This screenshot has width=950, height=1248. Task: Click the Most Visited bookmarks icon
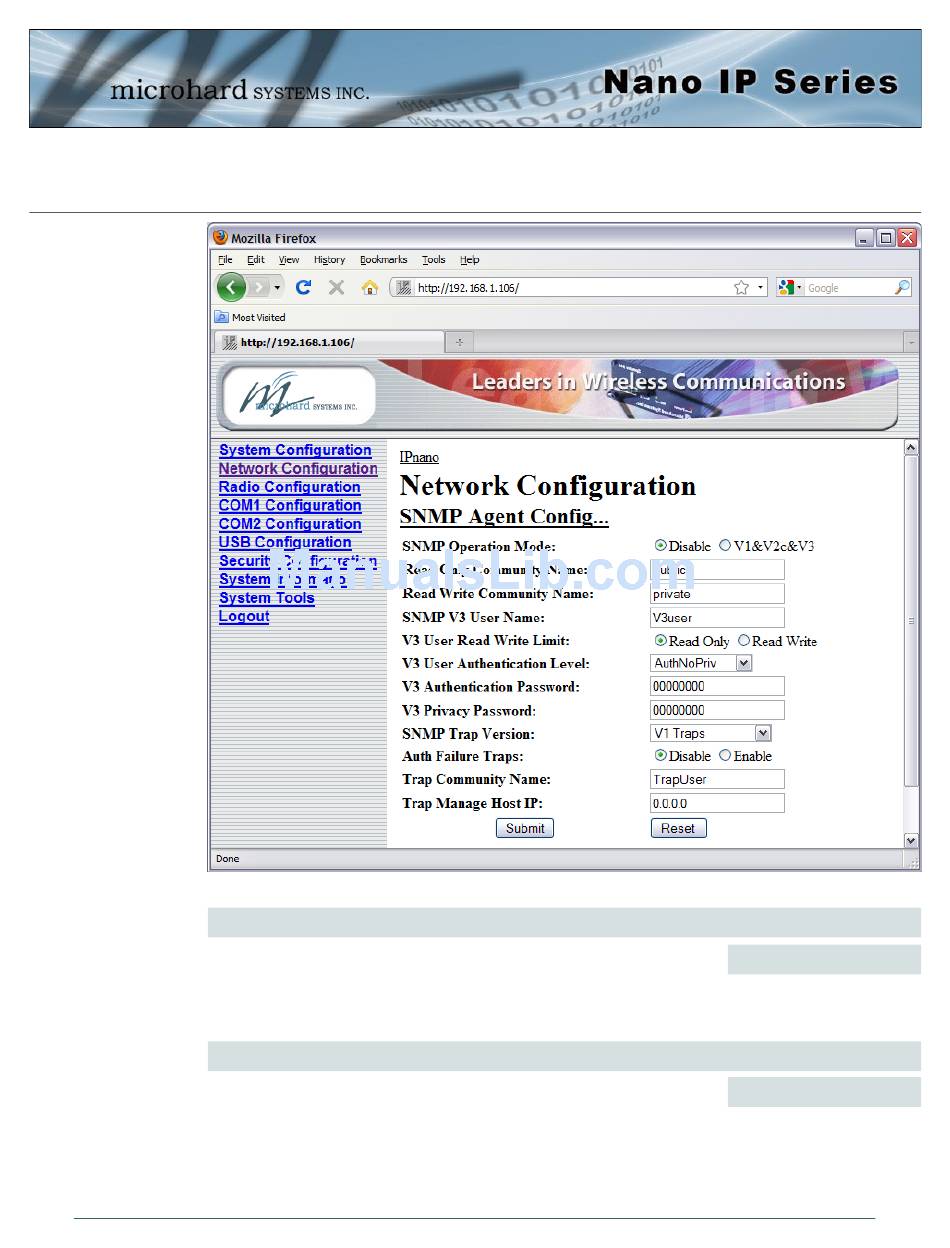[222, 317]
